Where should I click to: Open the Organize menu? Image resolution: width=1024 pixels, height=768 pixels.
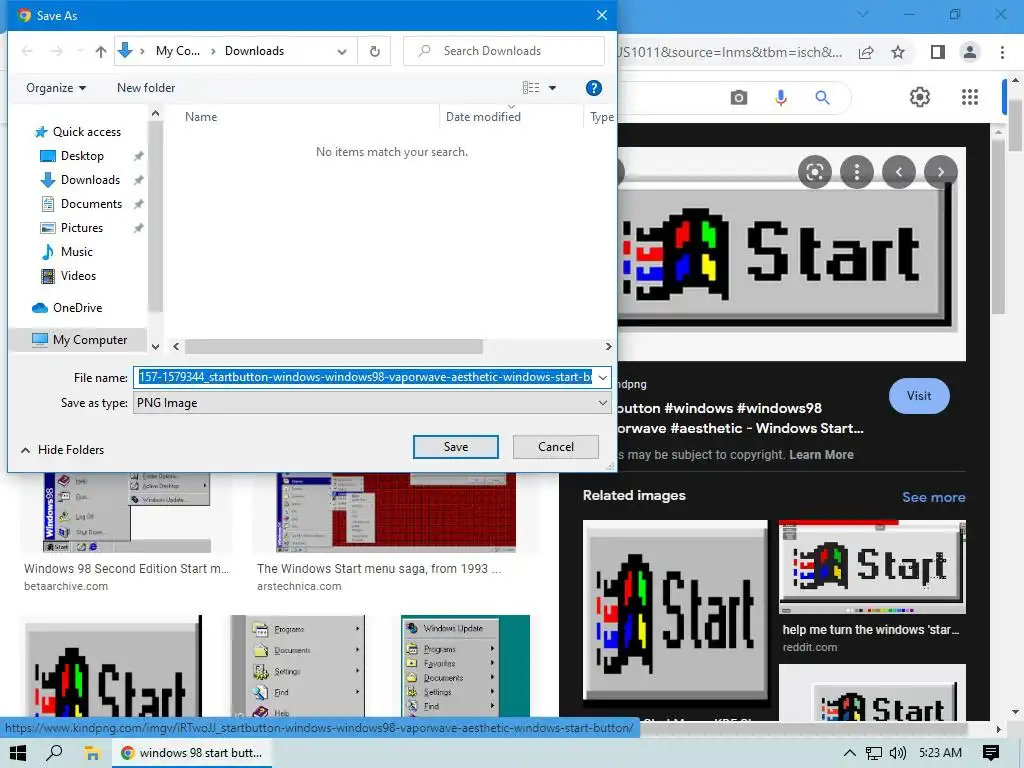[x=56, y=88]
